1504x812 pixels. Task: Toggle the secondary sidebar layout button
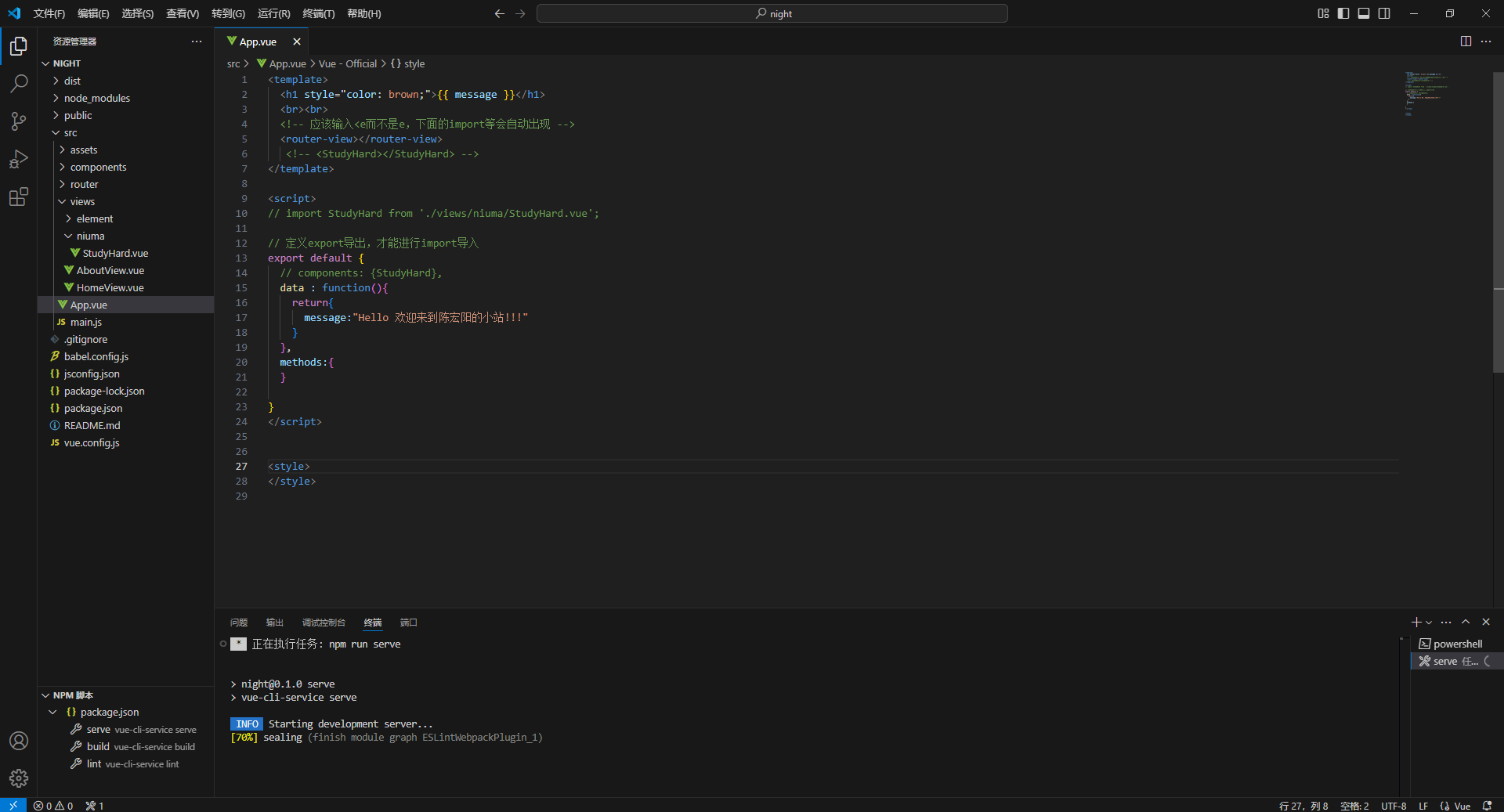(1384, 13)
